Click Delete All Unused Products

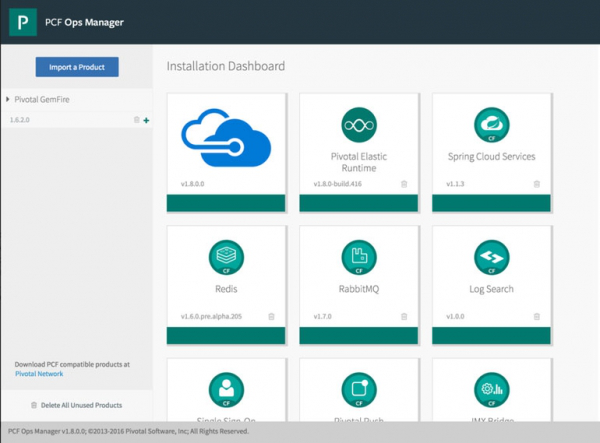[x=82, y=405]
